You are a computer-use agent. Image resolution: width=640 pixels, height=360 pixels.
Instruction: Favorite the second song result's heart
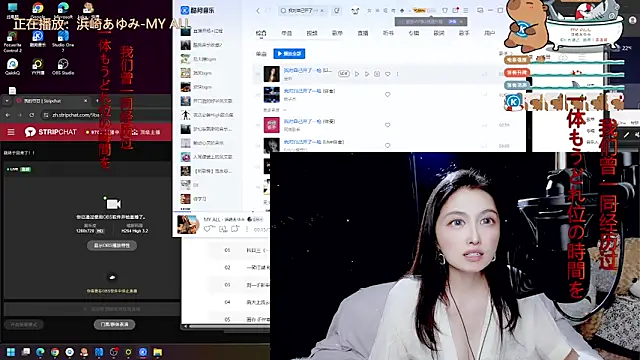387,94
